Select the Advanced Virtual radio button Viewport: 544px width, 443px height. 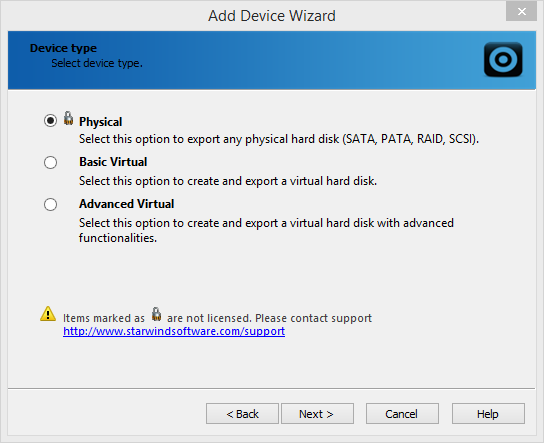point(50,204)
